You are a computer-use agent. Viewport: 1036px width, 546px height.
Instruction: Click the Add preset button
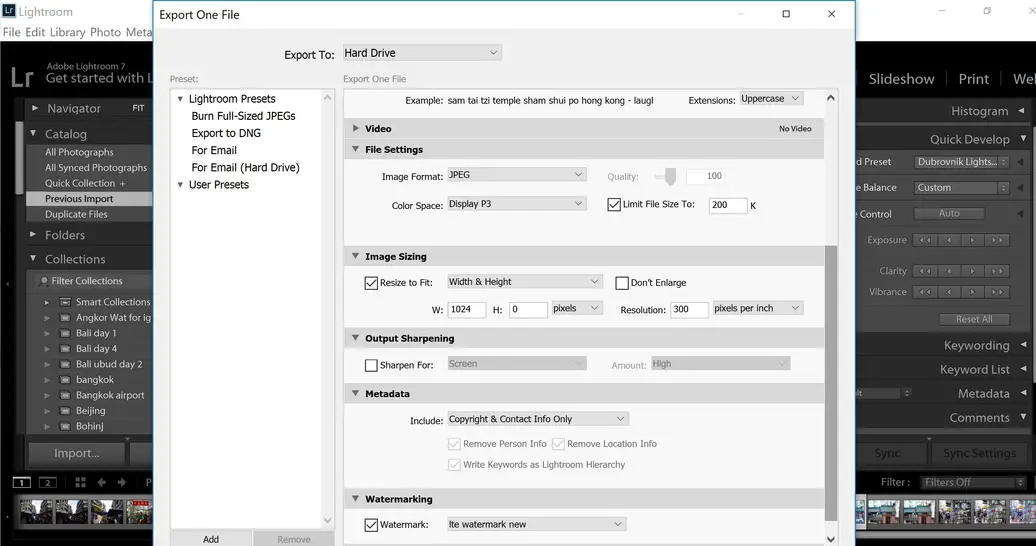pos(211,538)
